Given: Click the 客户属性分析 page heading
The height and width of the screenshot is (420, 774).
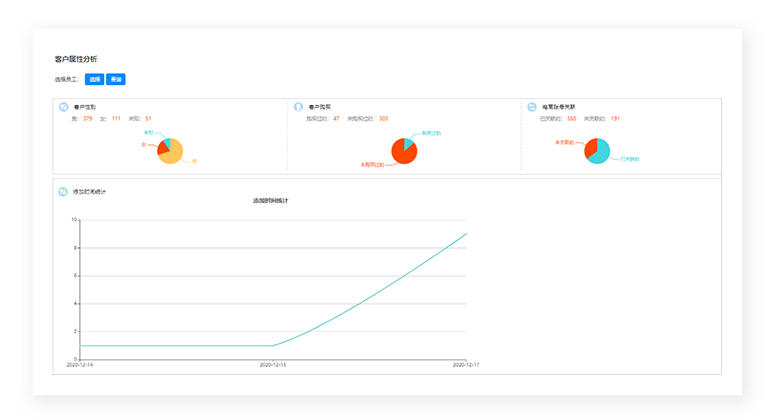Looking at the screenshot, I should 76,60.
